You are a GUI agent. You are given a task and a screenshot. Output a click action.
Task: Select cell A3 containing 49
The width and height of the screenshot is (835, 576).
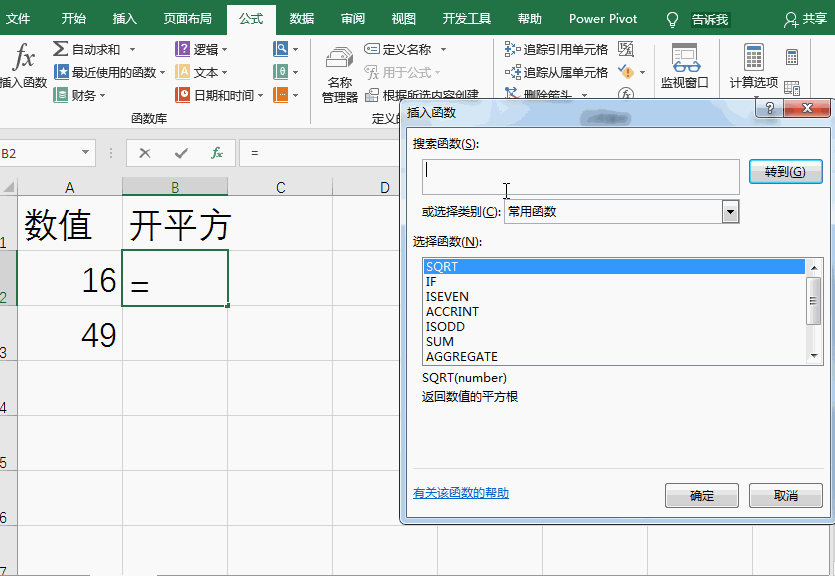(70, 333)
